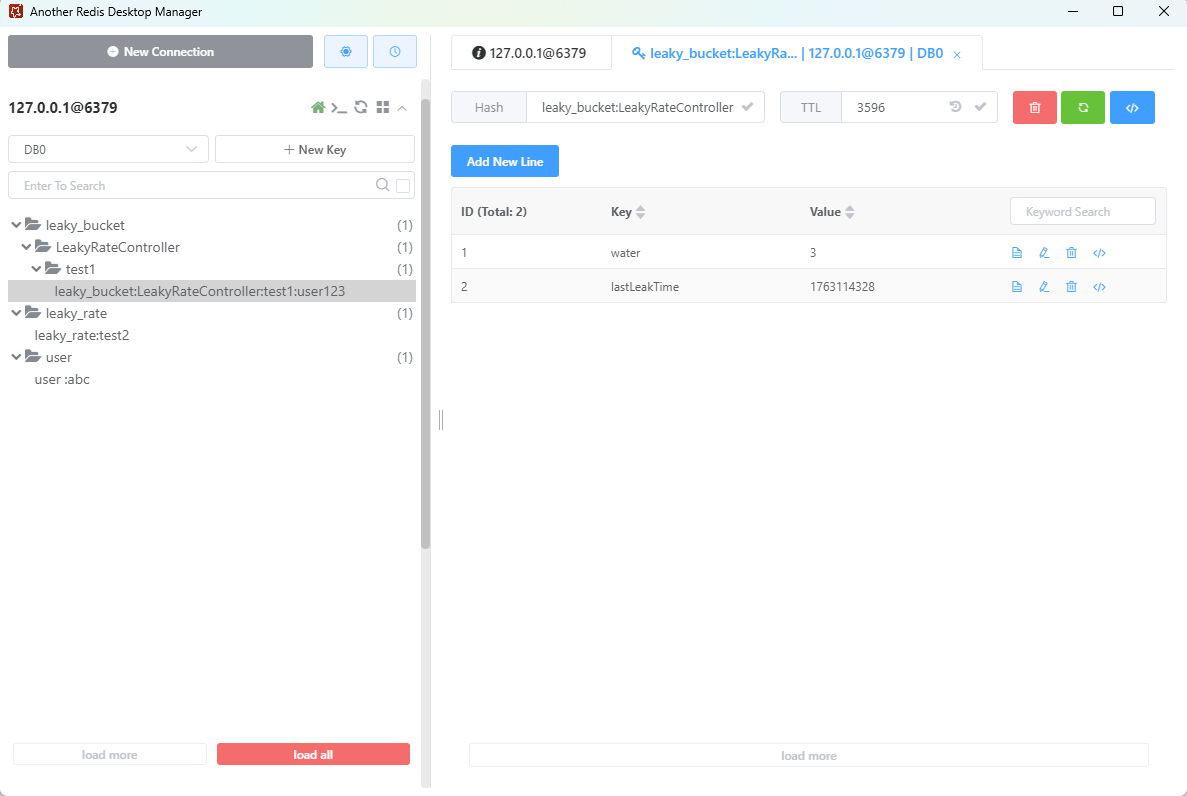Open the command log clock button
This screenshot has width=1187, height=796.
pyautogui.click(x=395, y=52)
